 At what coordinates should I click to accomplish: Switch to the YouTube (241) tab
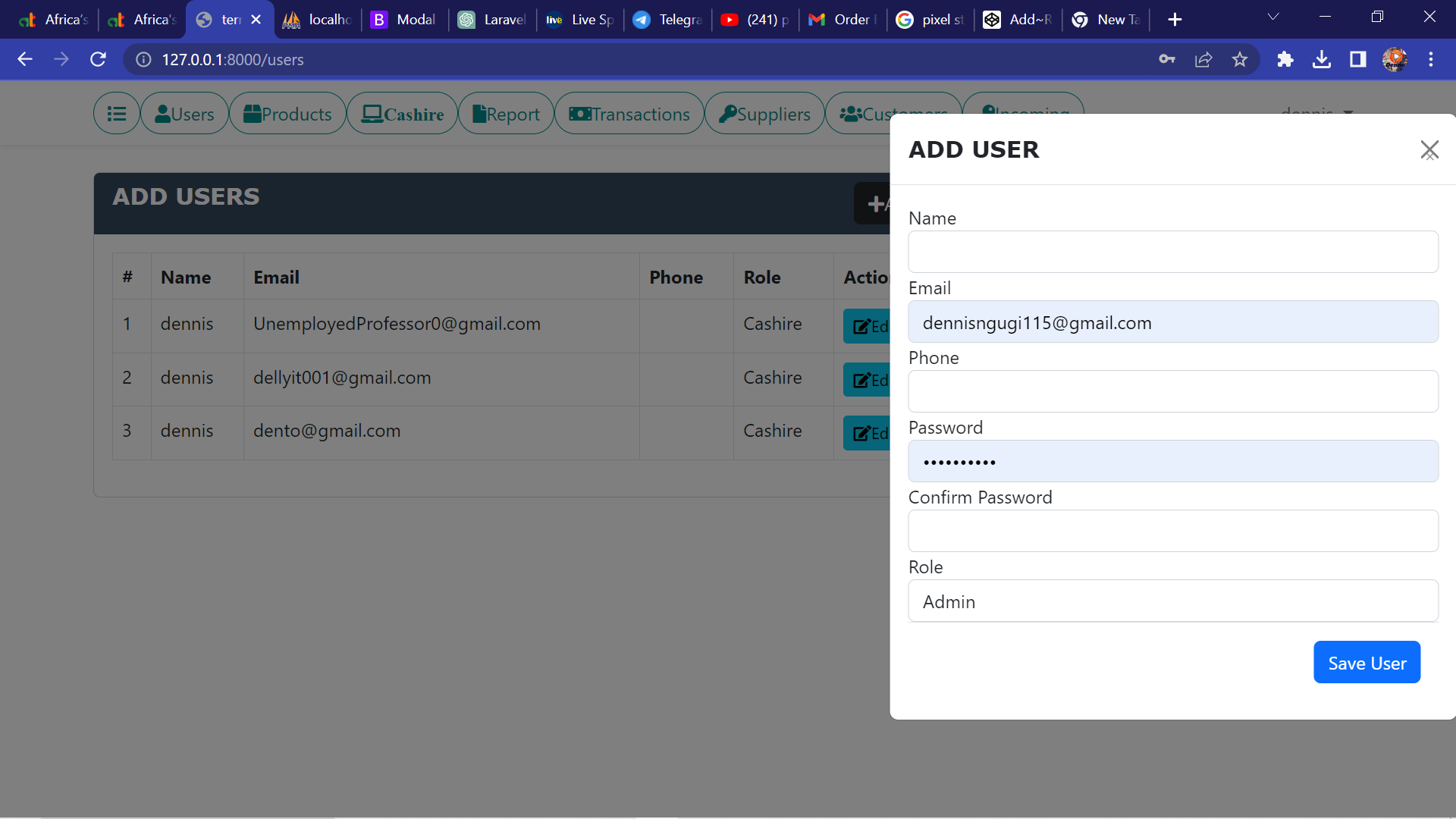pos(755,20)
